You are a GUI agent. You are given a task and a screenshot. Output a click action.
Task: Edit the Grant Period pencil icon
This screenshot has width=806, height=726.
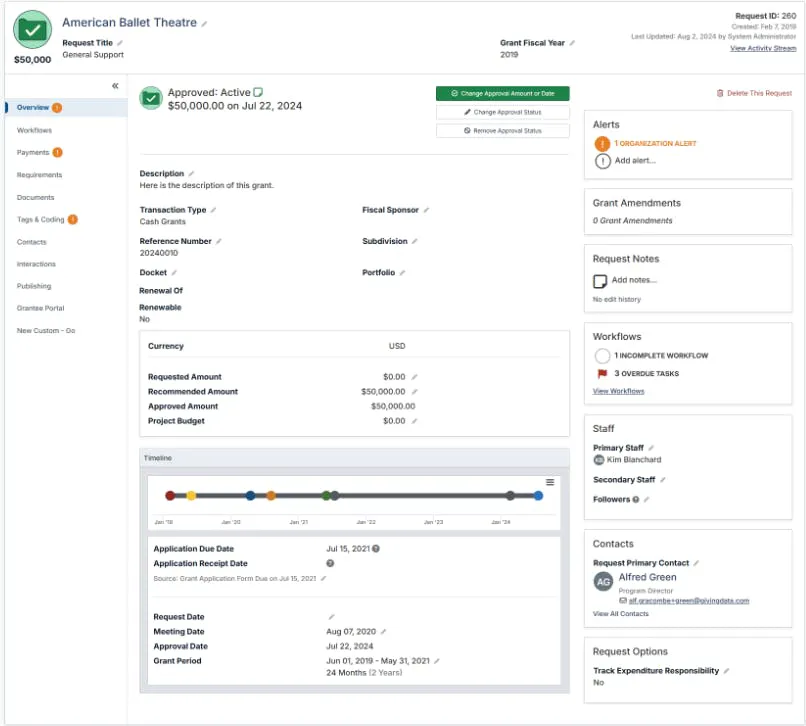click(x=436, y=661)
